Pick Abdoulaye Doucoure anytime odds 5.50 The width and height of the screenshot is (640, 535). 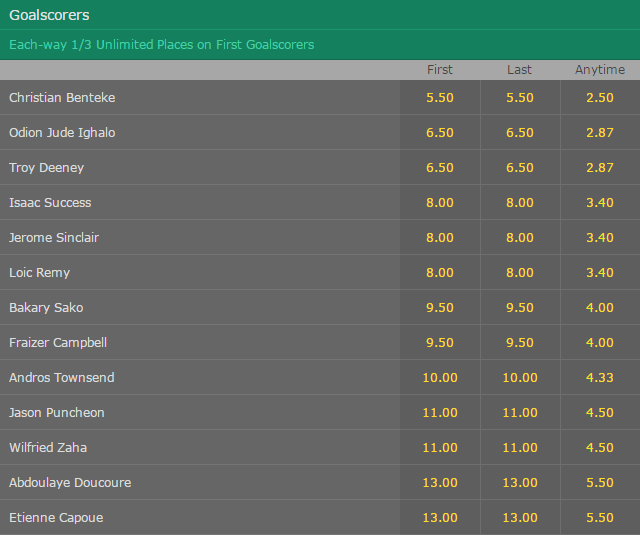click(x=600, y=482)
